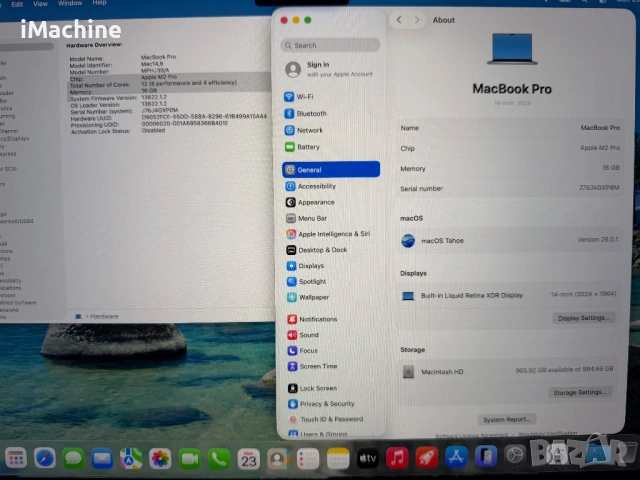Launch Messages from the Dock
The image size is (640, 480).
coord(73,458)
